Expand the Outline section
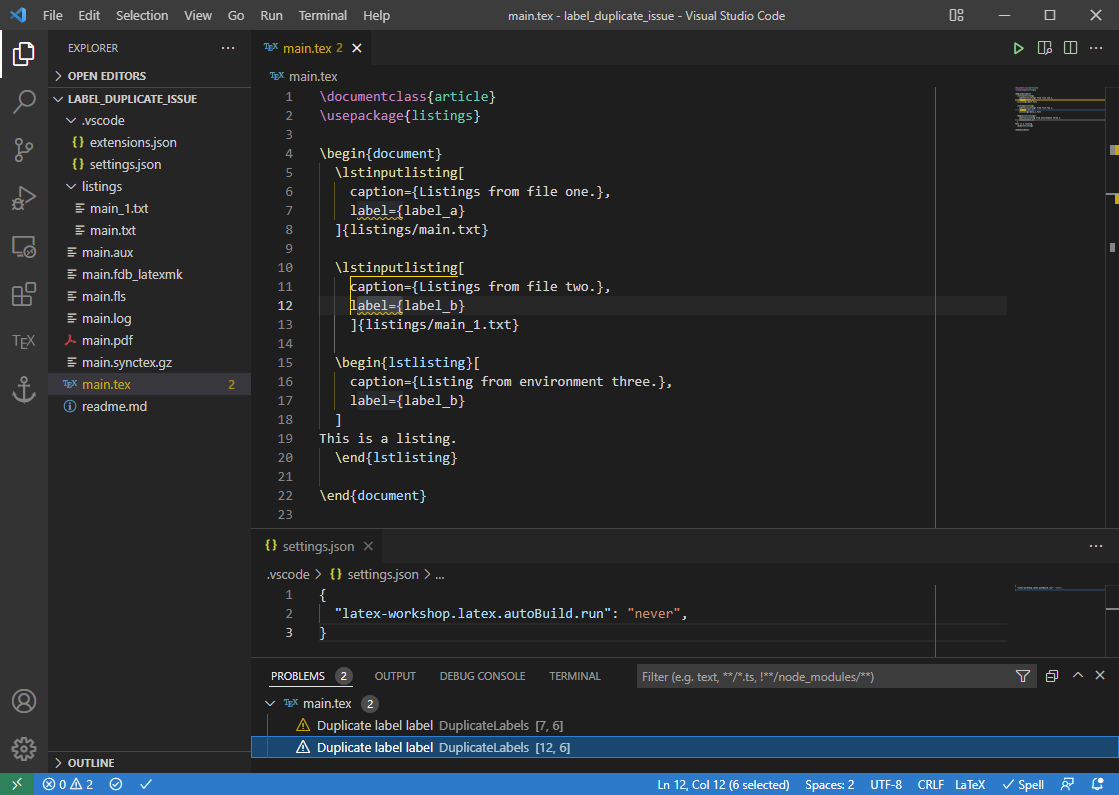 [x=90, y=763]
